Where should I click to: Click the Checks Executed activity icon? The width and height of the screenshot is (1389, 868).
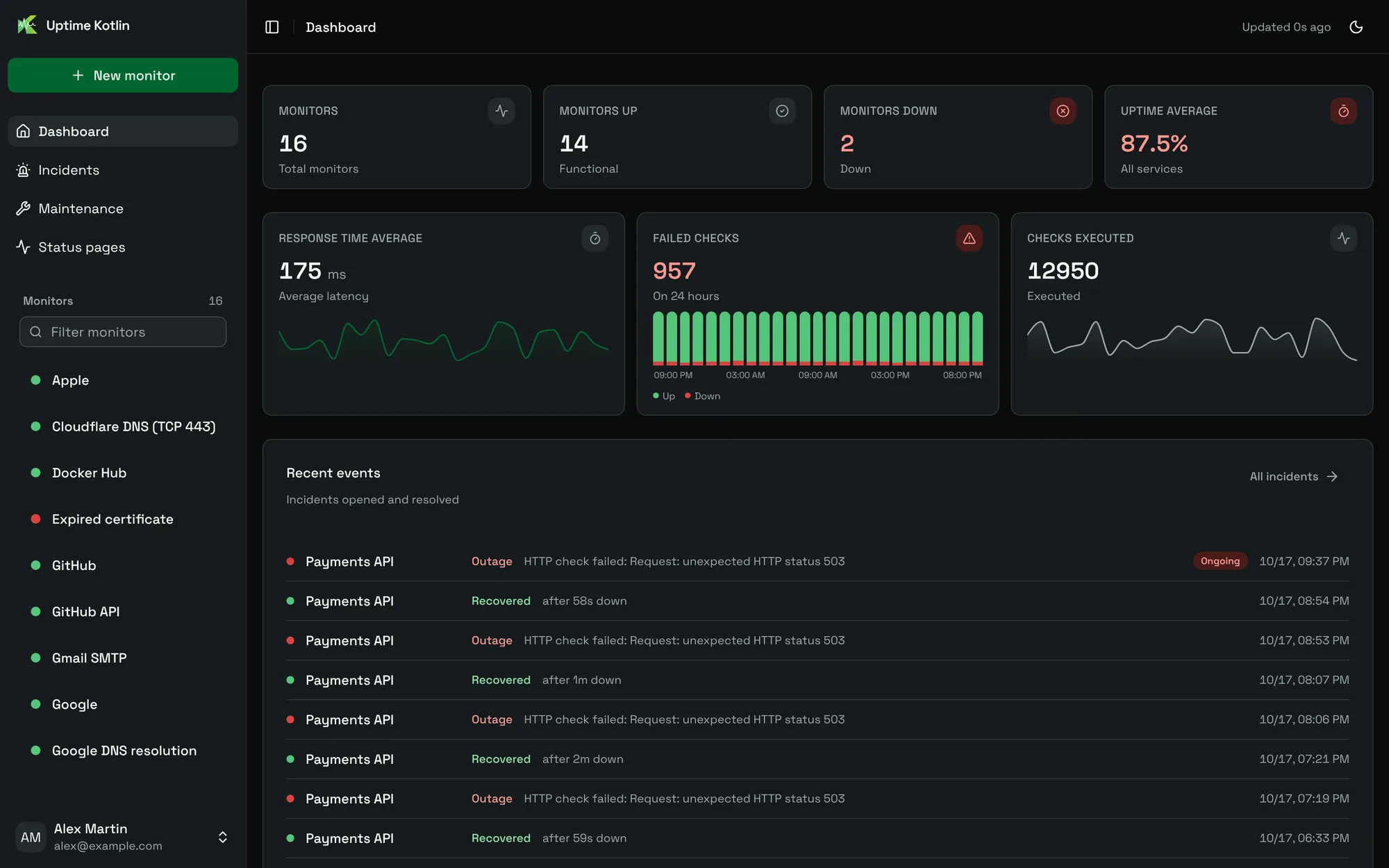[1344, 239]
